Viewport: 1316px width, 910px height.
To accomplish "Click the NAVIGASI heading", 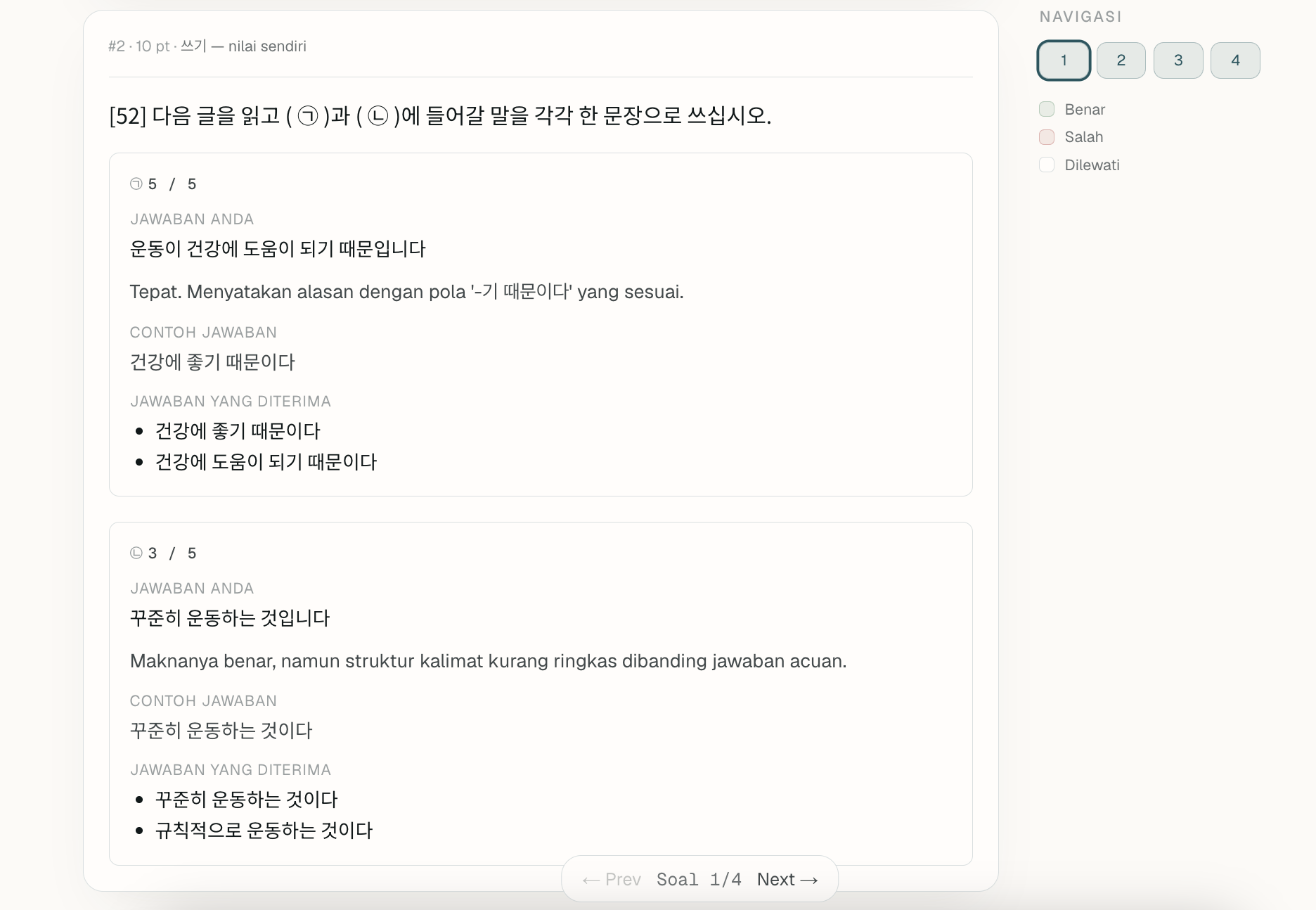I will click(1080, 17).
